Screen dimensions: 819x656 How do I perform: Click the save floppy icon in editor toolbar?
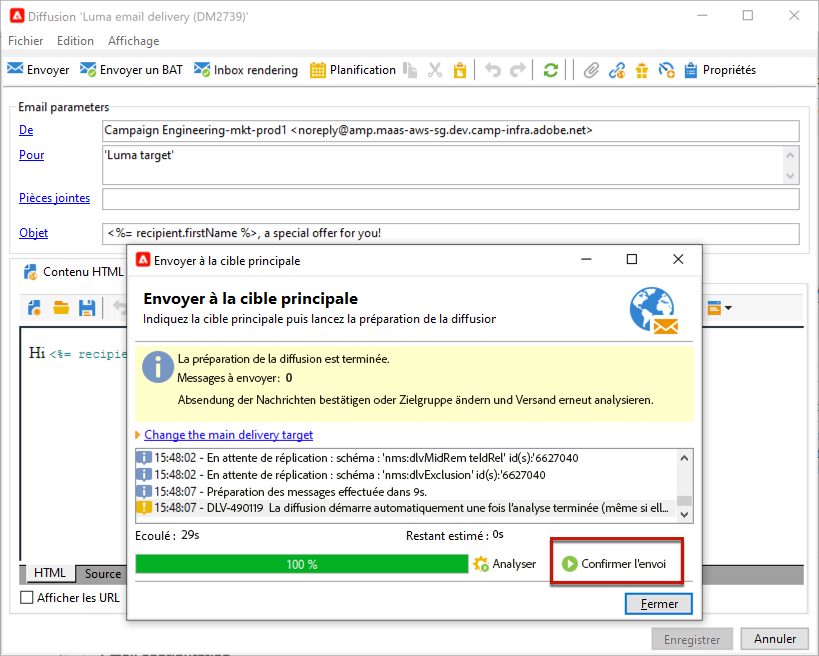tap(87, 308)
